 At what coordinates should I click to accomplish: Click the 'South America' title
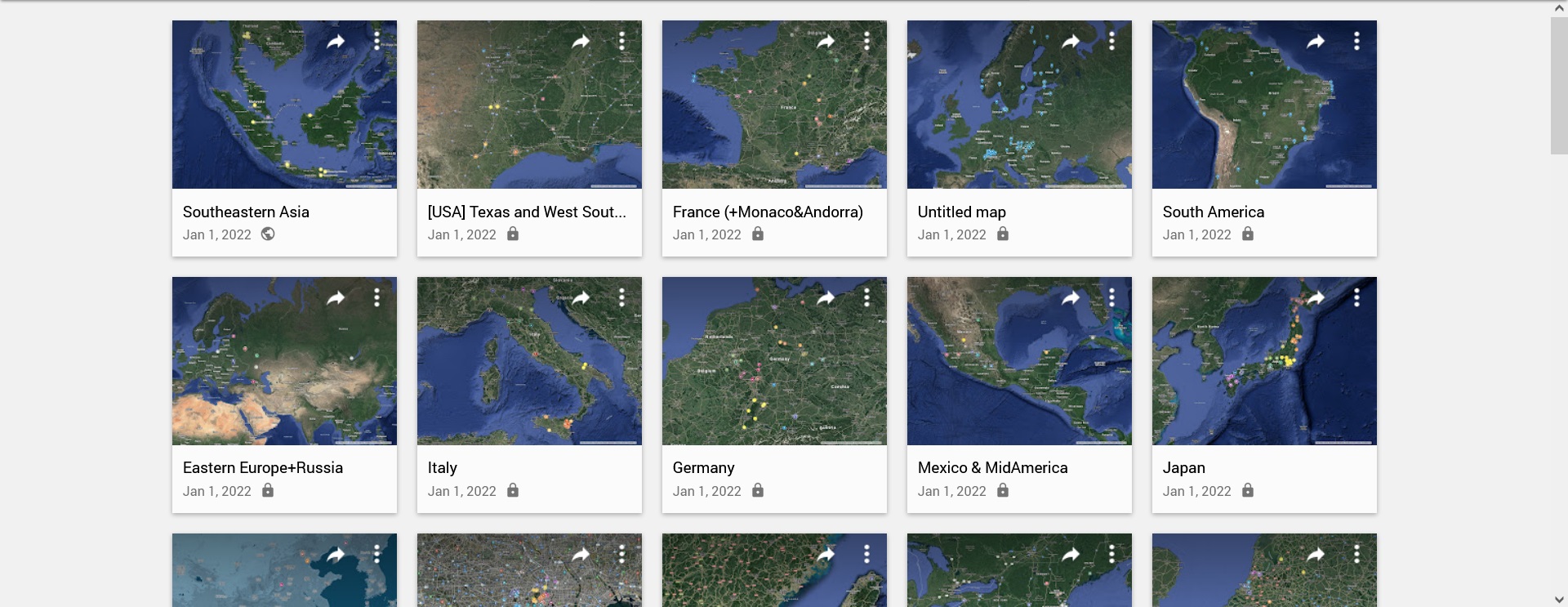pyautogui.click(x=1214, y=212)
